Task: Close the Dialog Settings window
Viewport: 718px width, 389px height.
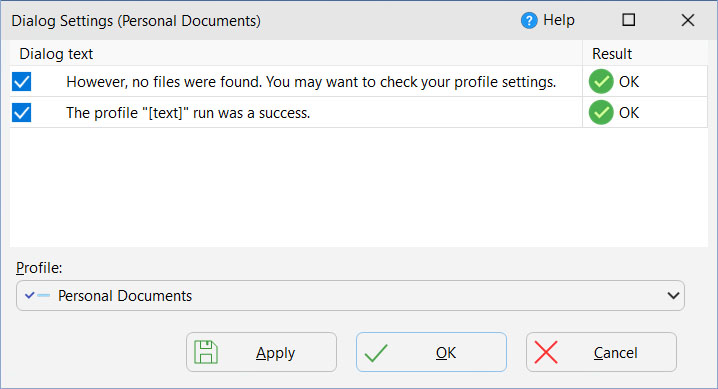Action: point(688,20)
